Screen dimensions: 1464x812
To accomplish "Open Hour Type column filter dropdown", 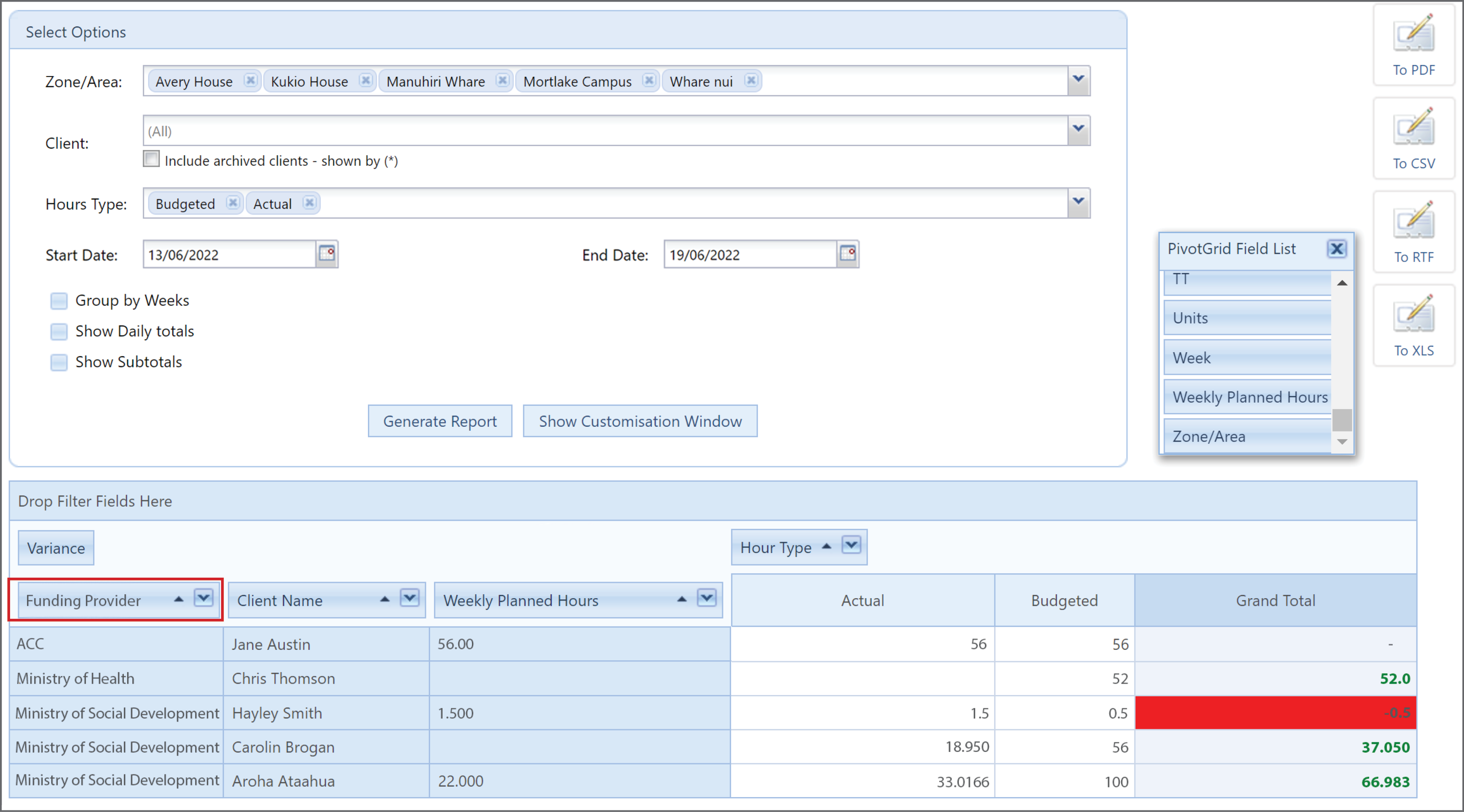I will 851,545.
